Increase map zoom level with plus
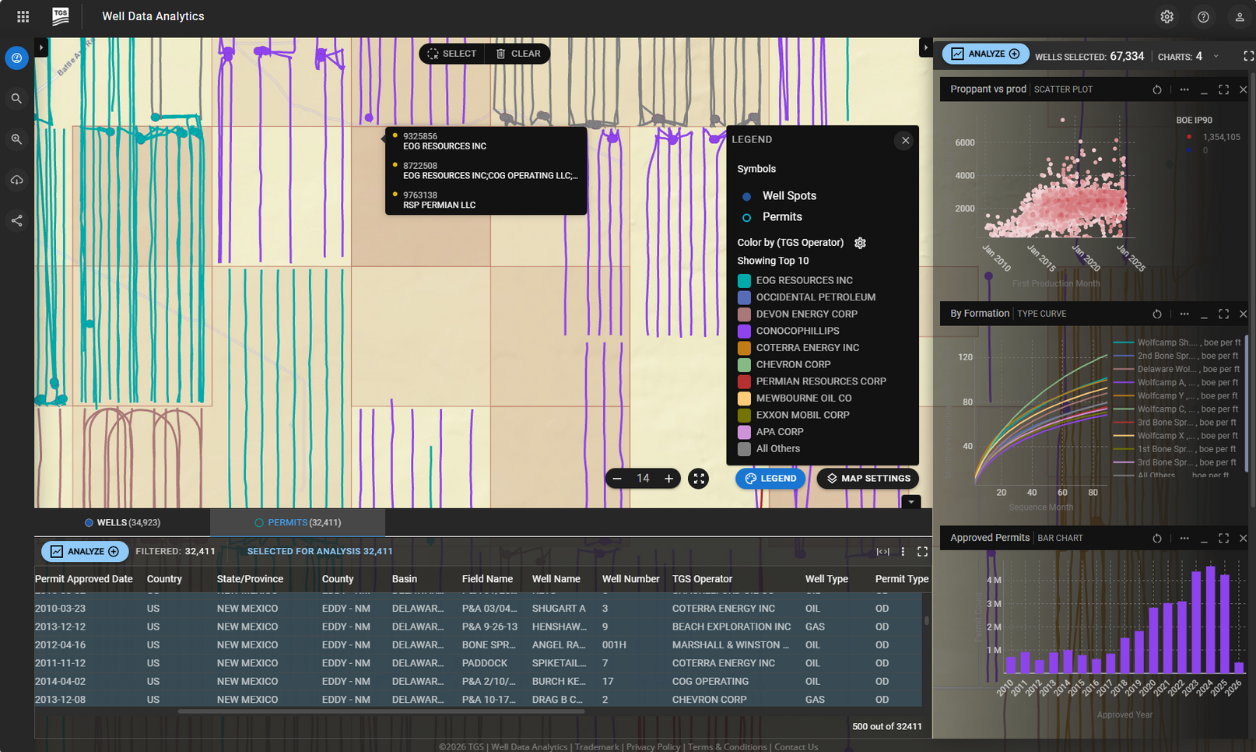The image size is (1256, 752). [x=669, y=479]
